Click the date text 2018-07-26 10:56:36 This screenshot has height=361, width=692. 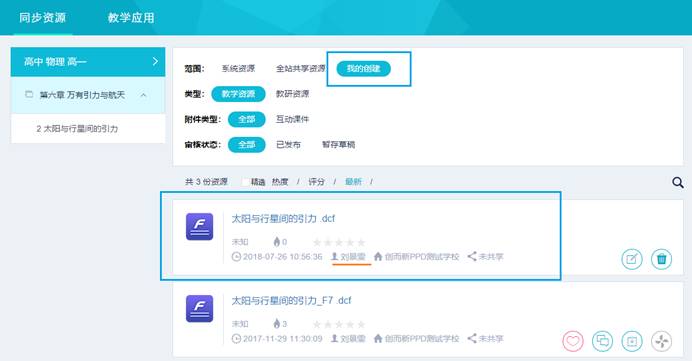coord(282,256)
